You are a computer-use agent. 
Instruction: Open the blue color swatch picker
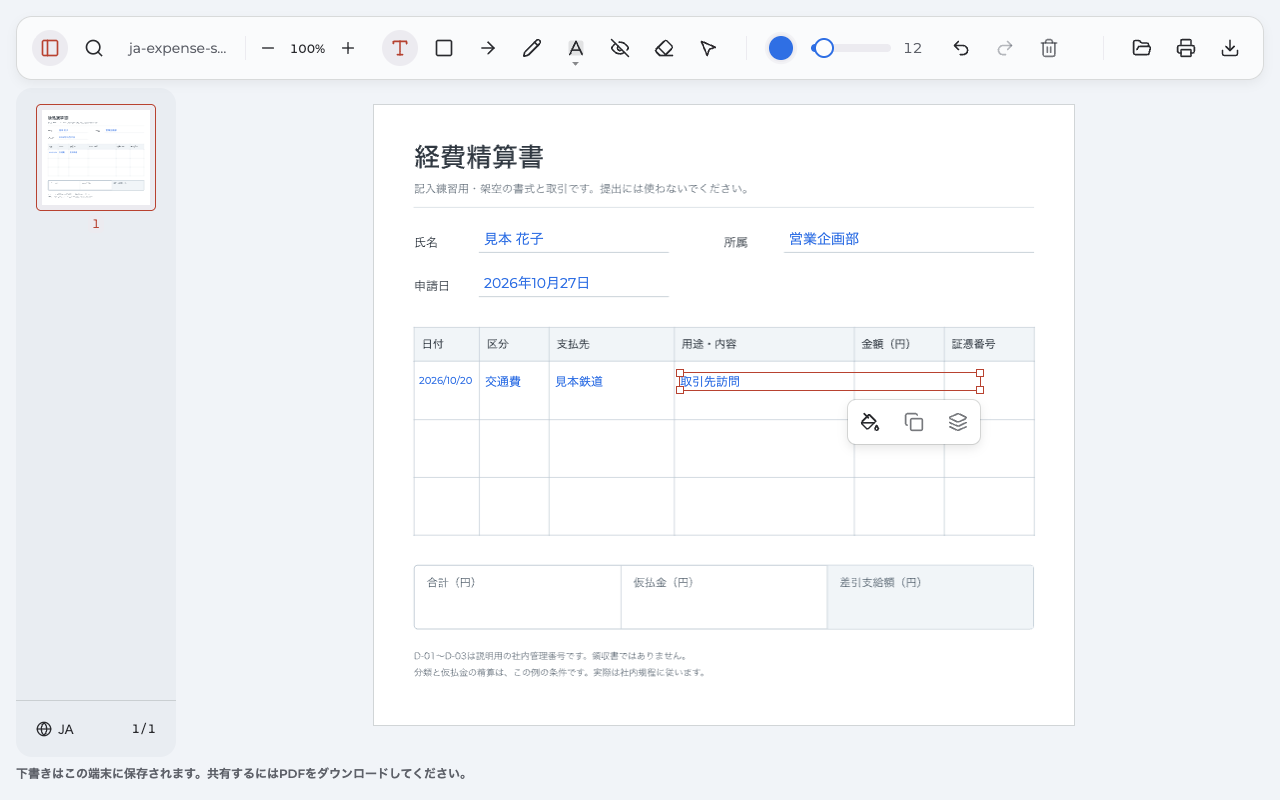(x=781, y=48)
